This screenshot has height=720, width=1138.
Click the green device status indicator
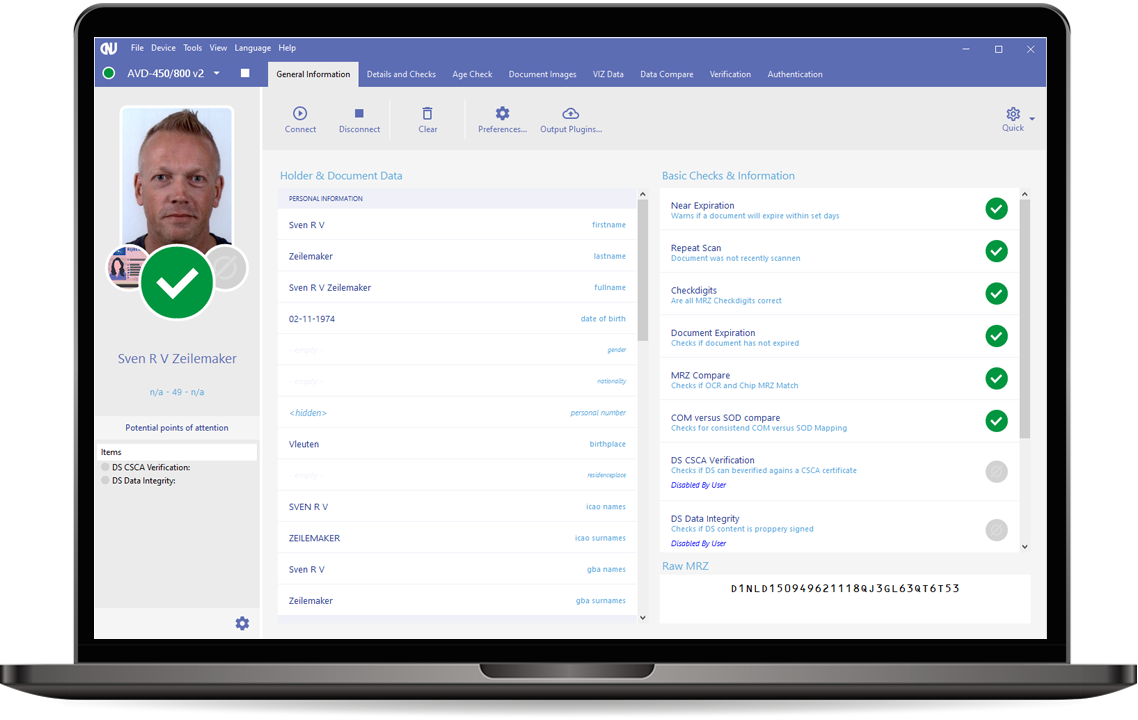(109, 73)
